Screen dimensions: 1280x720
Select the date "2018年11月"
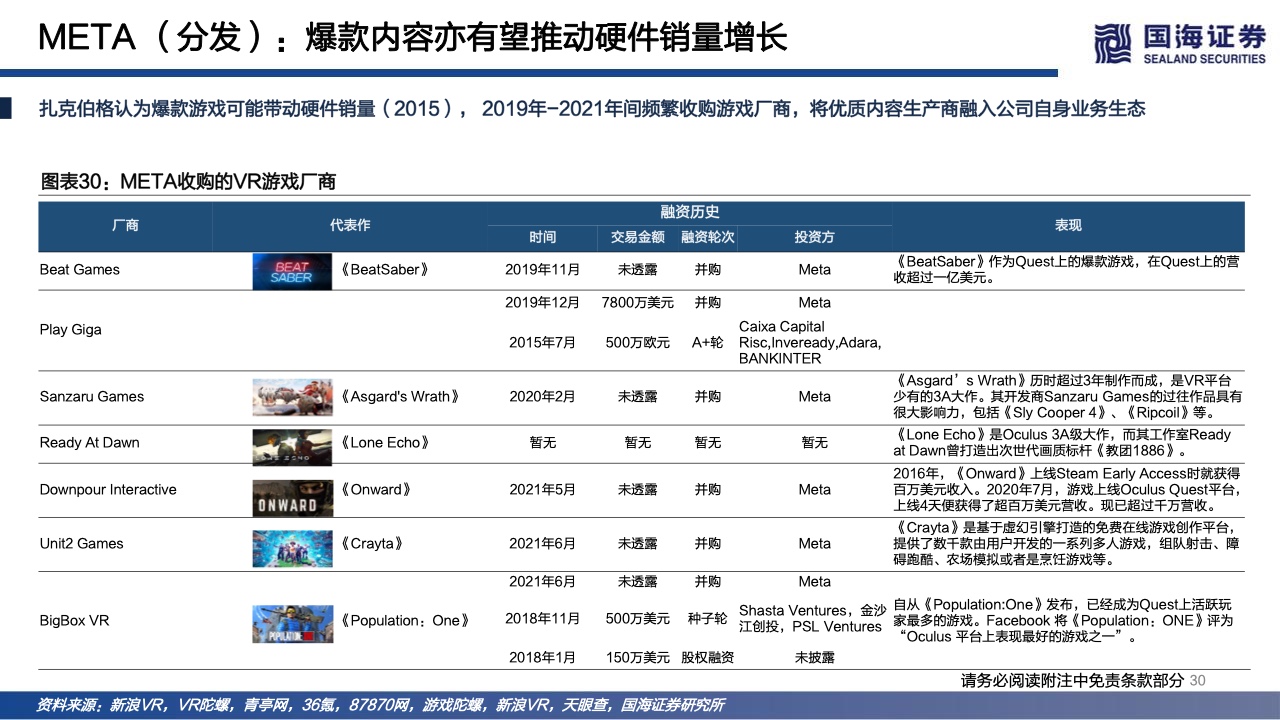(x=543, y=620)
